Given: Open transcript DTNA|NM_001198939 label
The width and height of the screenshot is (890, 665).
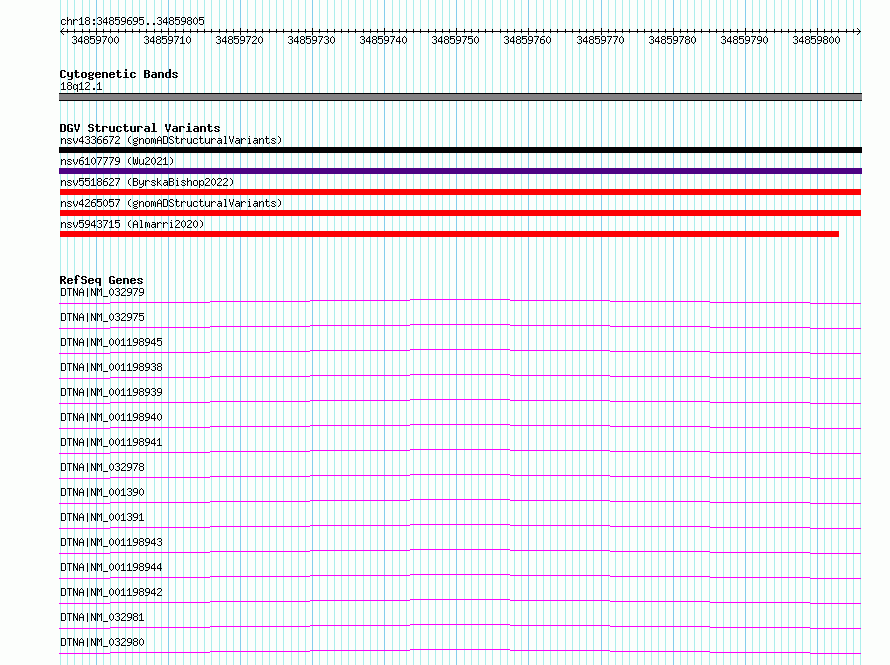Looking at the screenshot, I should pyautogui.click(x=111, y=392).
